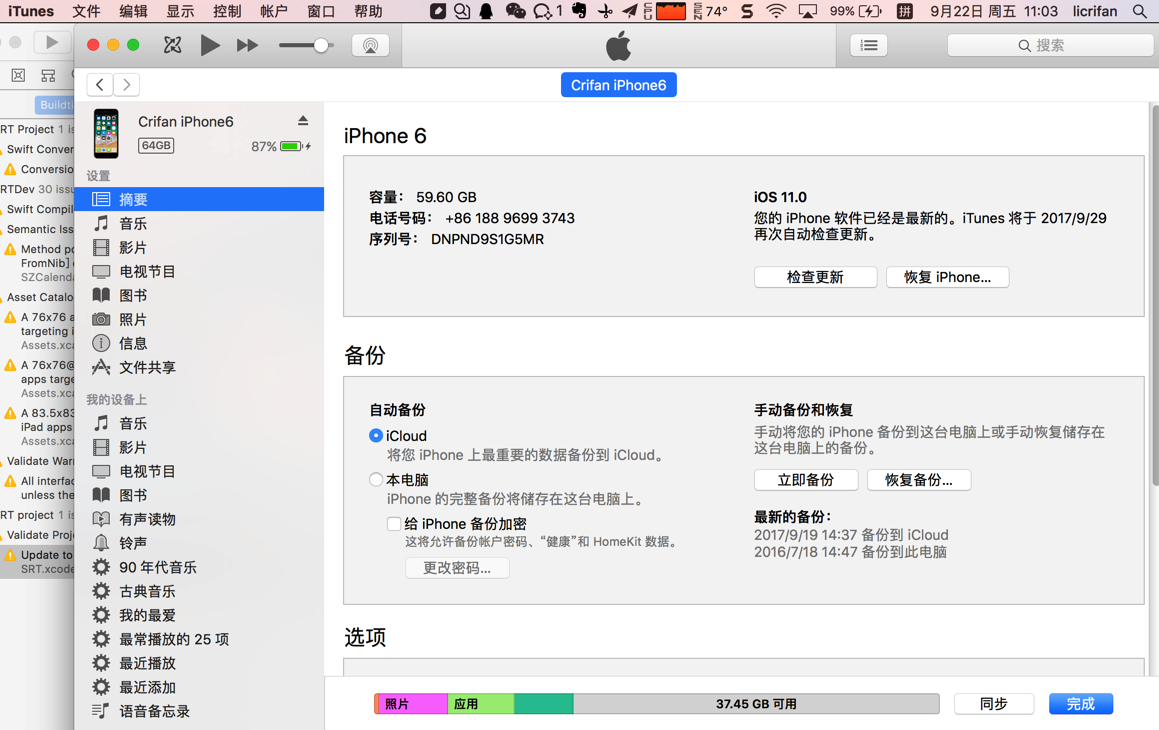Open 电视节目 under 我的设备上
Viewport: 1159px width, 730px height.
[199, 471]
